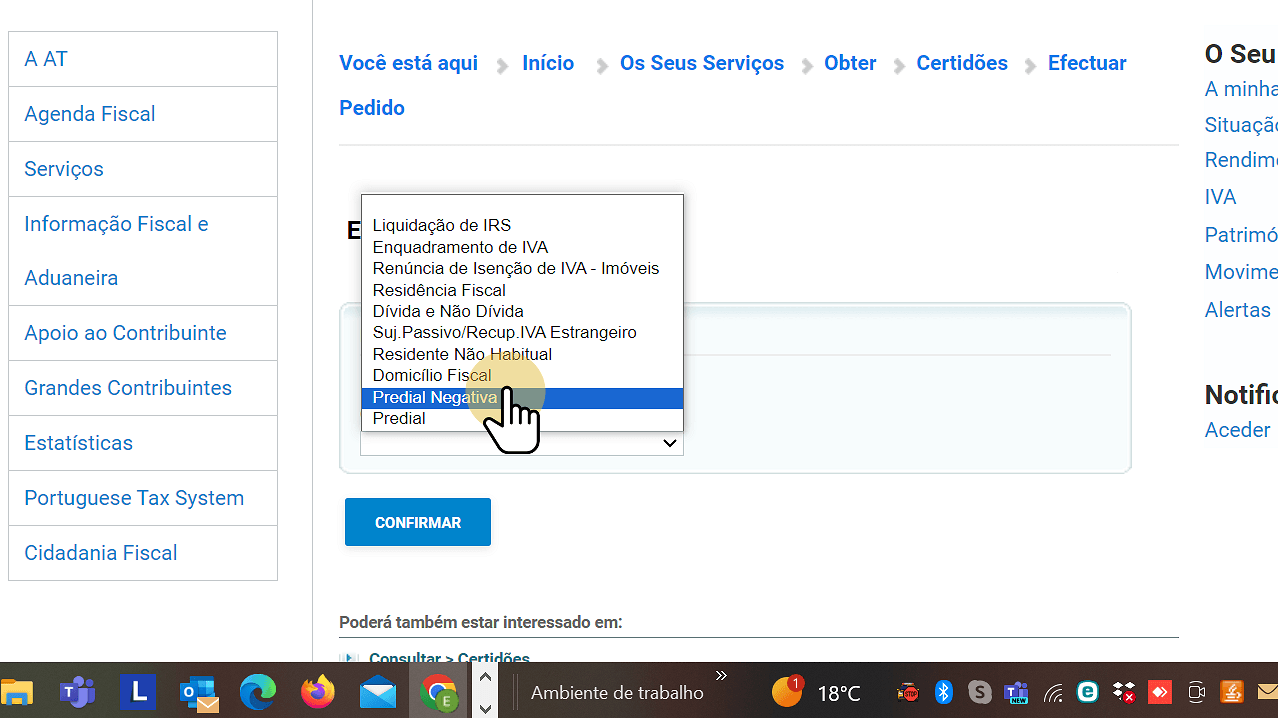Open the Mail app in taskbar
Viewport: 1278px width, 718px height.
(378, 692)
